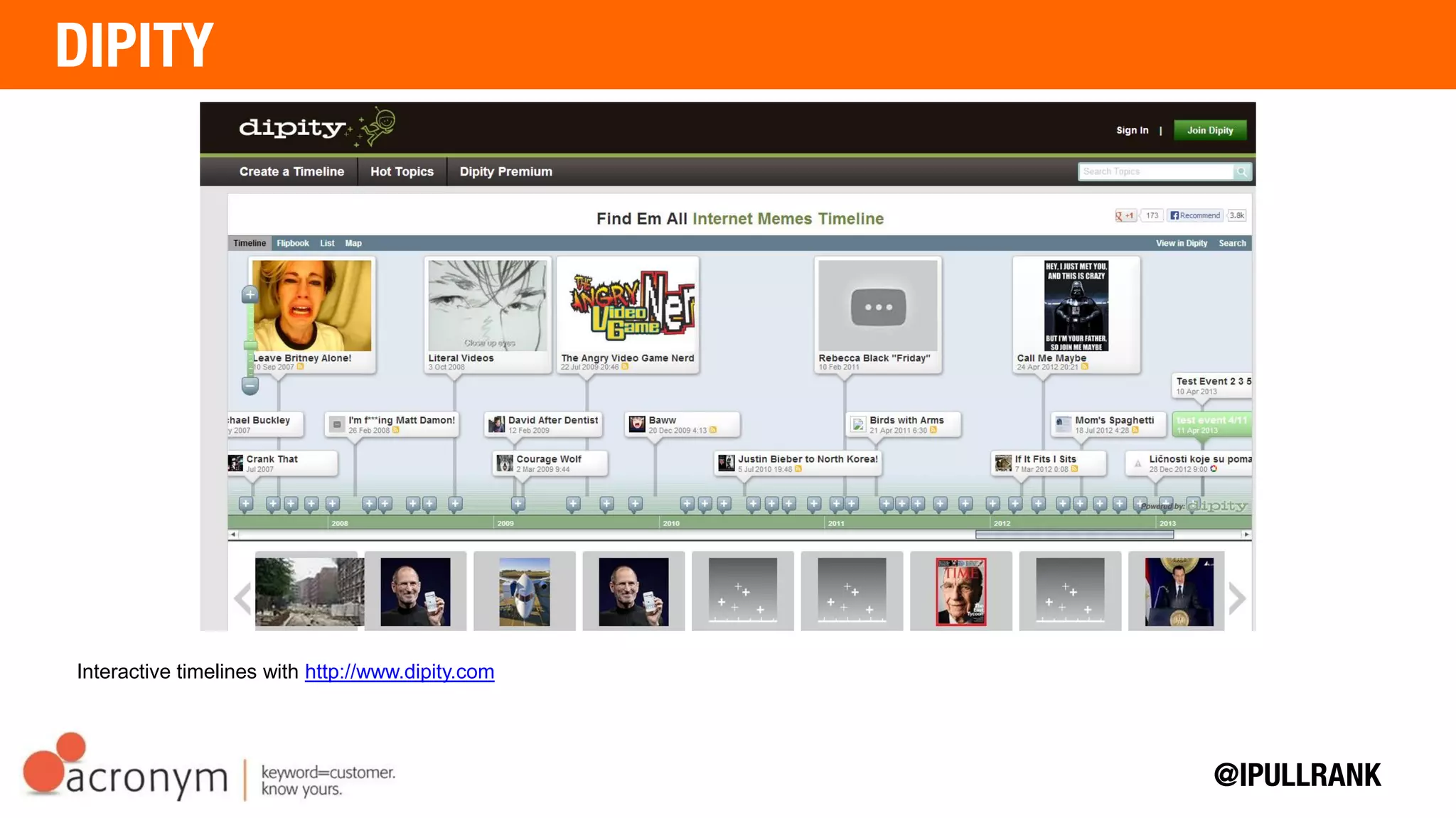Click the Ličnosti koje su event card
Viewport: 1456px width, 818px height.
tap(1189, 463)
